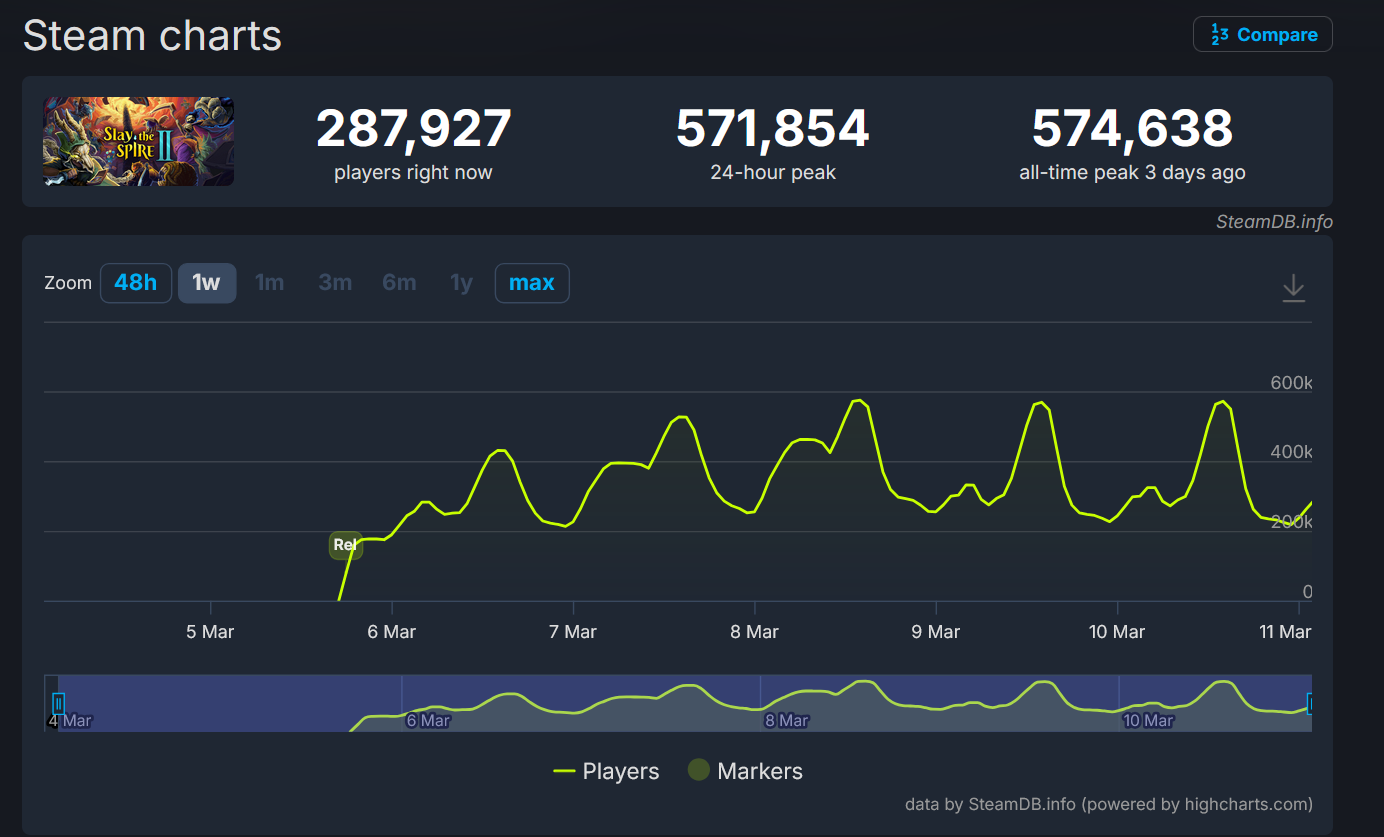Open the 'data by SteamDB.info' credits link
Screen dimensions: 1384x837
[x=1109, y=804]
